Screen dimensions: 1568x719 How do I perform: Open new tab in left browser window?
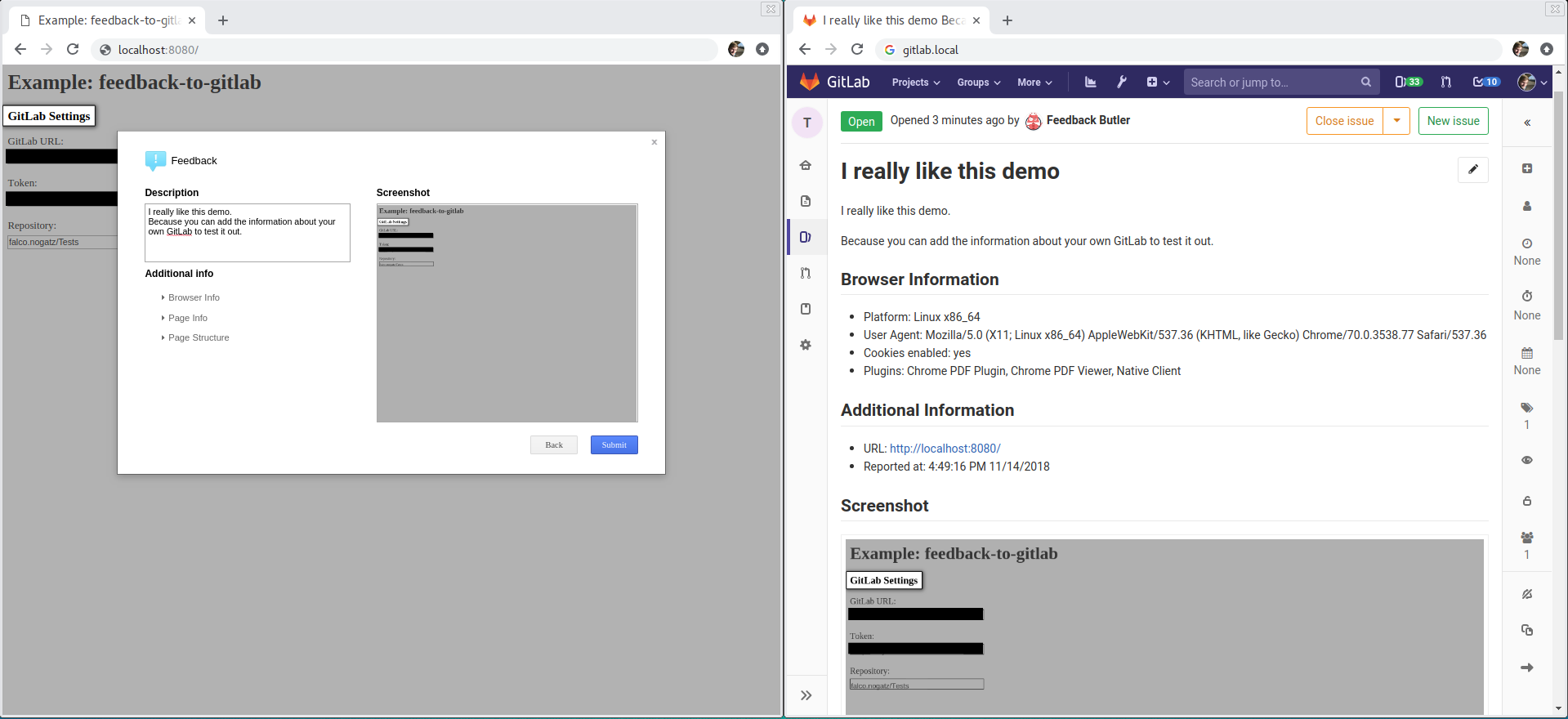pyautogui.click(x=223, y=20)
